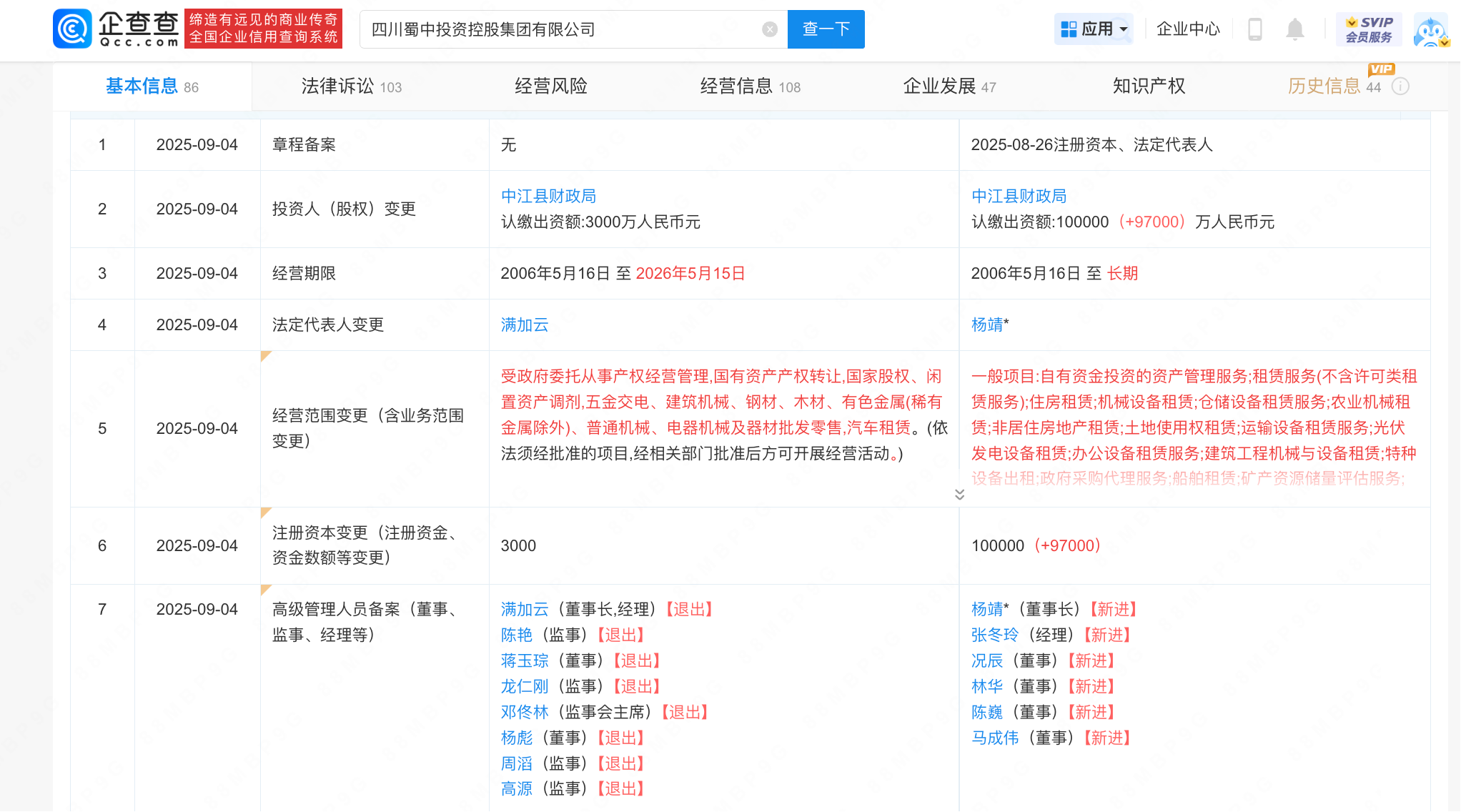Image resolution: width=1461 pixels, height=812 pixels.
Task: Open 中江县财政局 link in before column
Action: (548, 196)
